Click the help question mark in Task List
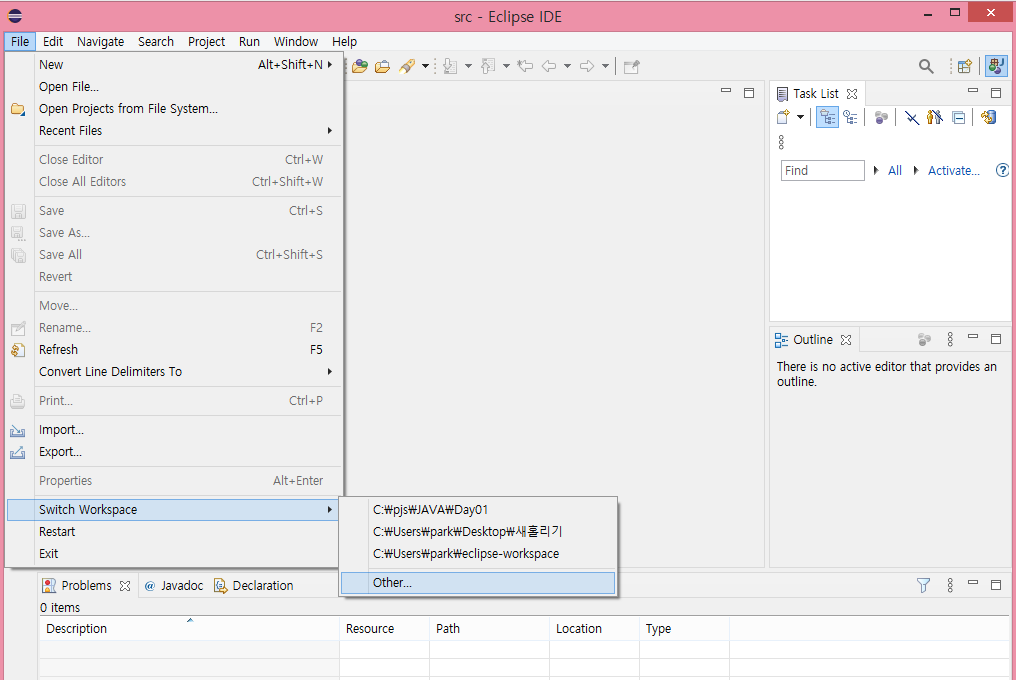1016x680 pixels. click(x=1002, y=170)
